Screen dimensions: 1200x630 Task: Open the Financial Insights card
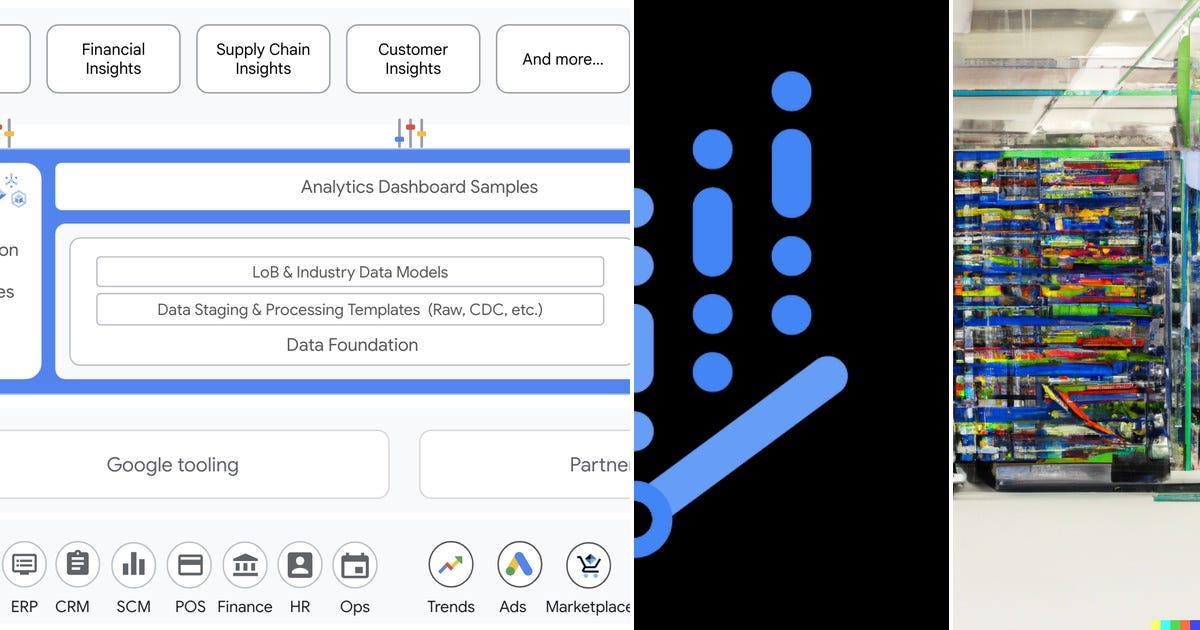click(112, 58)
